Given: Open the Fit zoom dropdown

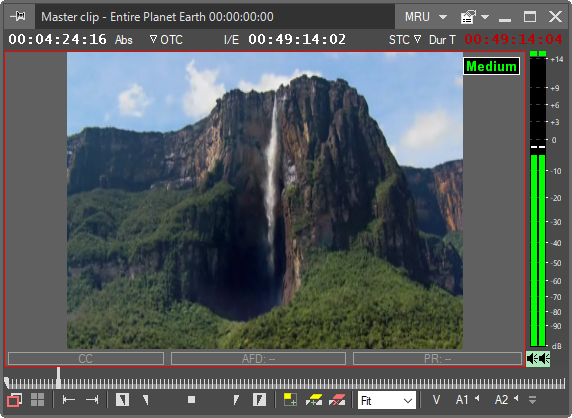Looking at the screenshot, I should (387, 401).
